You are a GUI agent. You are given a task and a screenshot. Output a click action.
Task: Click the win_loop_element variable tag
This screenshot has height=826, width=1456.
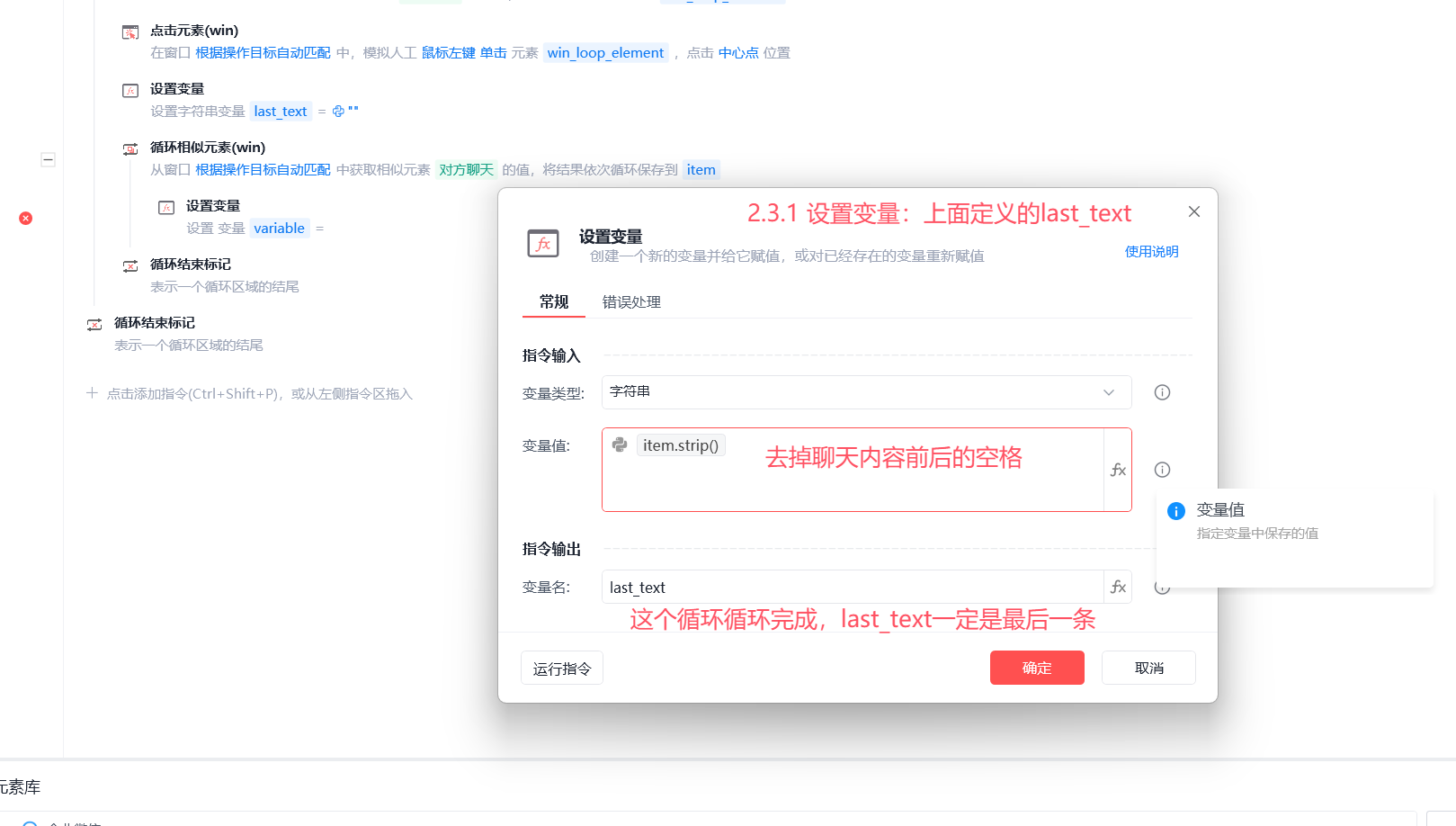[606, 53]
